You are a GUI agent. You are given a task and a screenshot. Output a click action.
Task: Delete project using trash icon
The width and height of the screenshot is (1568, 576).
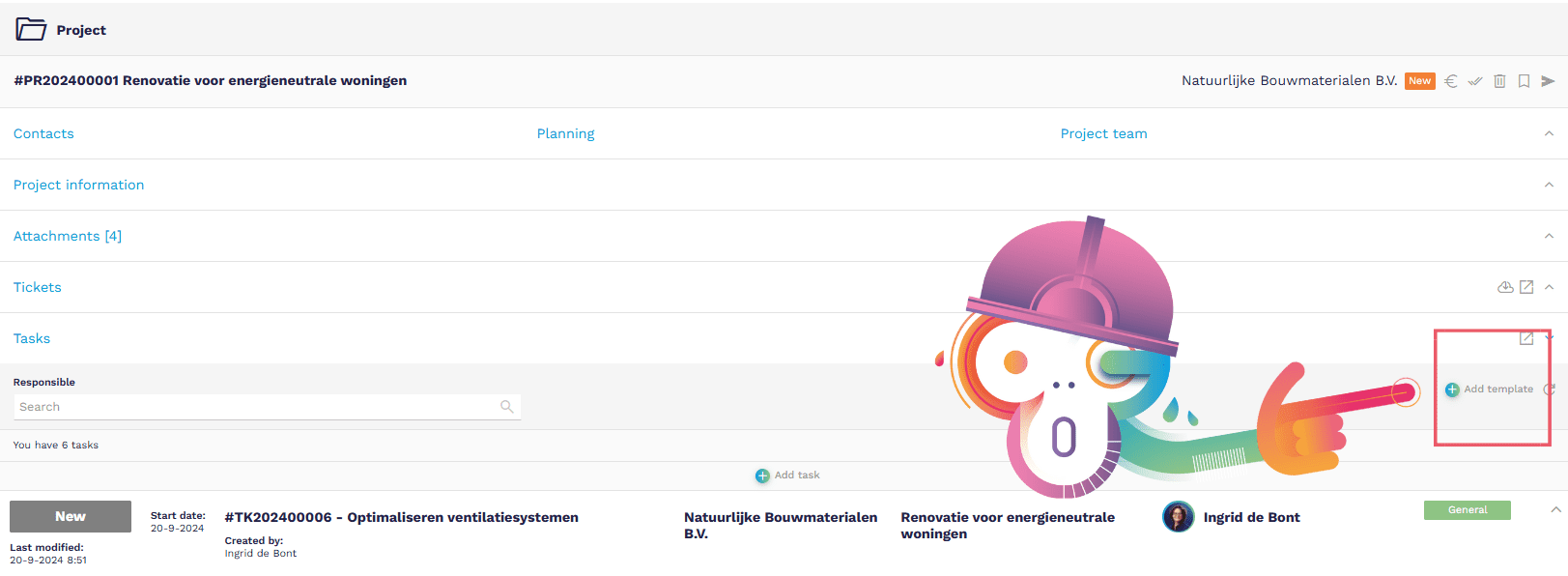tap(1499, 81)
